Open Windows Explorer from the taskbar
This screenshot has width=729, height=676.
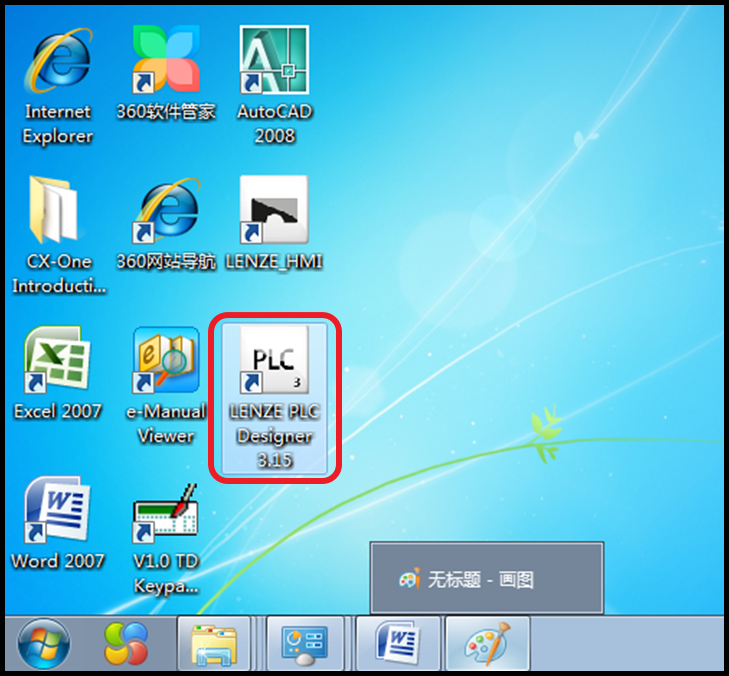pyautogui.click(x=214, y=644)
